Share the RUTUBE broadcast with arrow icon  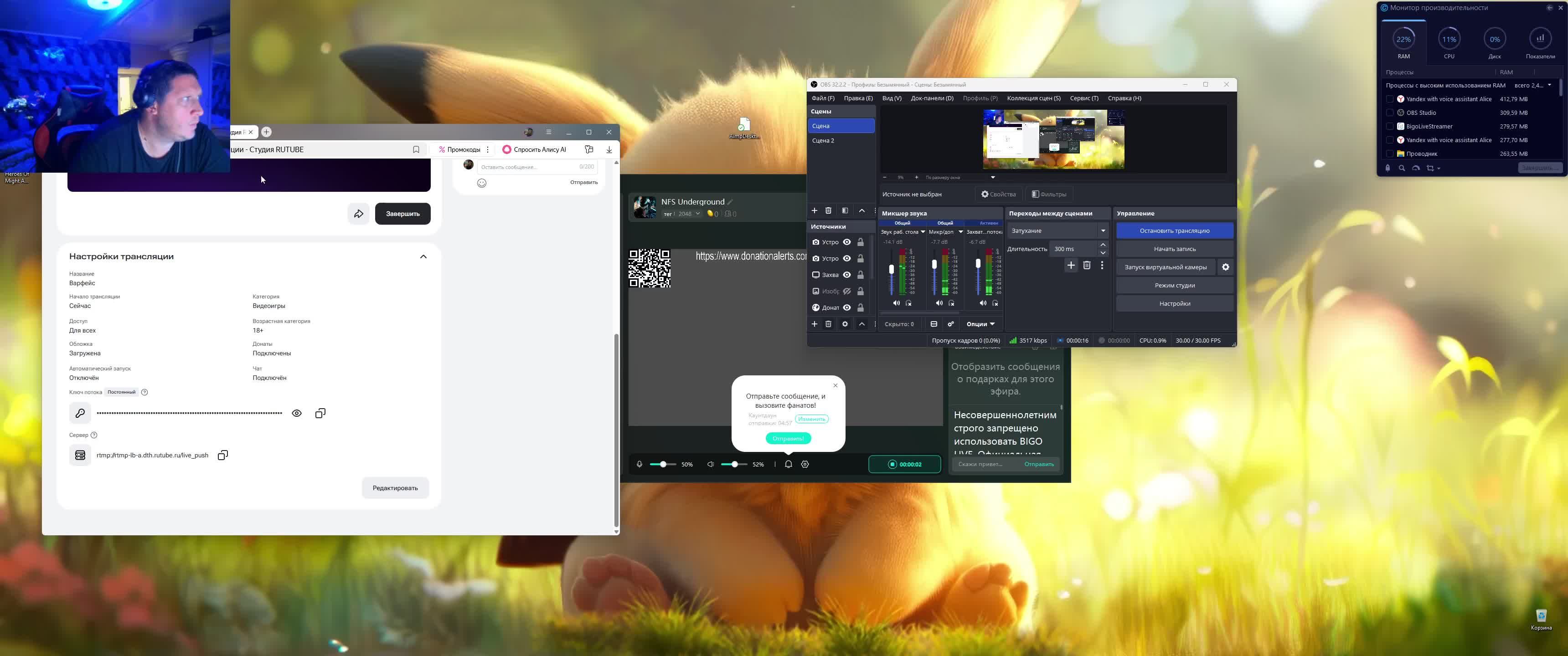359,214
